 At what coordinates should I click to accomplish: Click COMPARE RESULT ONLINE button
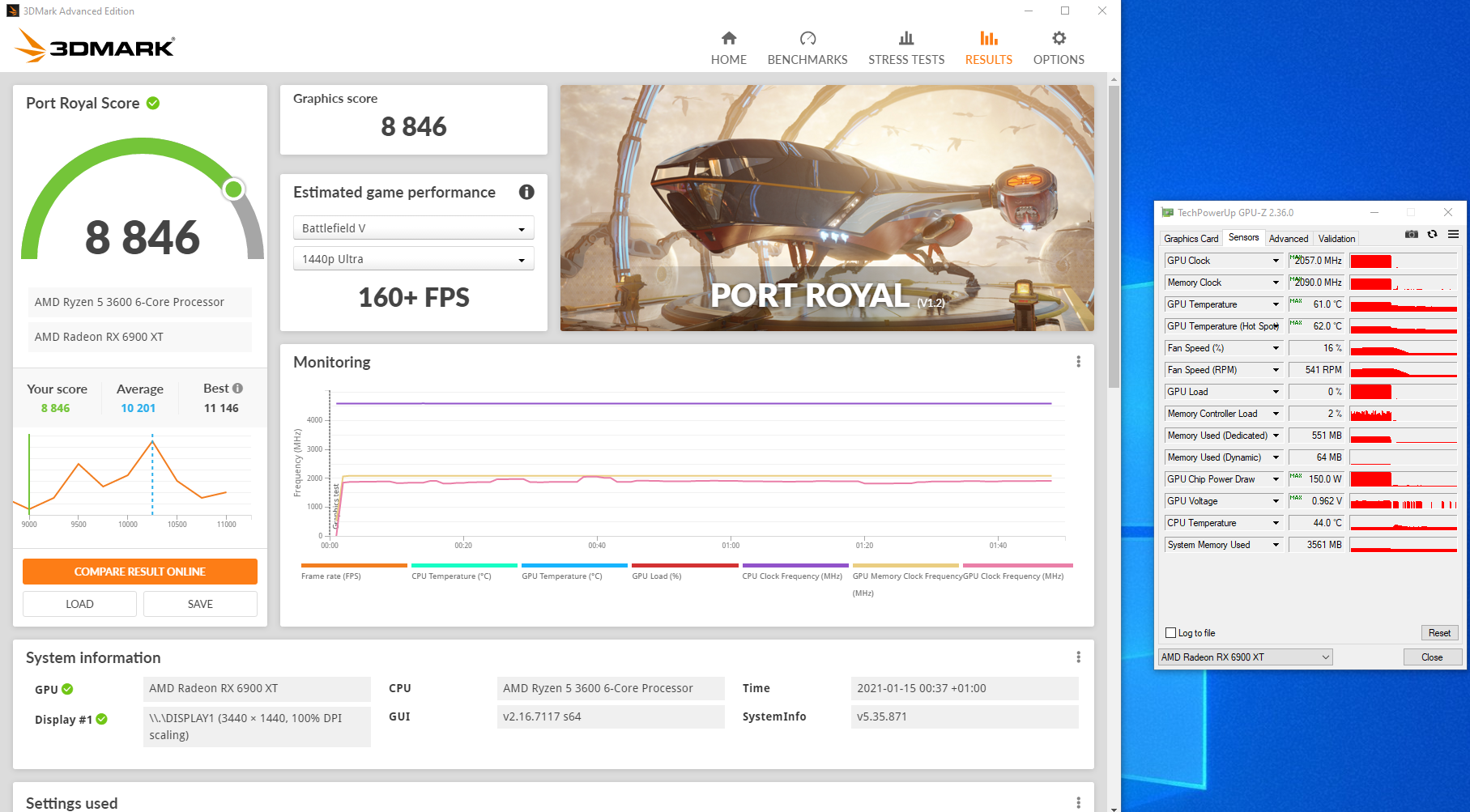click(140, 572)
